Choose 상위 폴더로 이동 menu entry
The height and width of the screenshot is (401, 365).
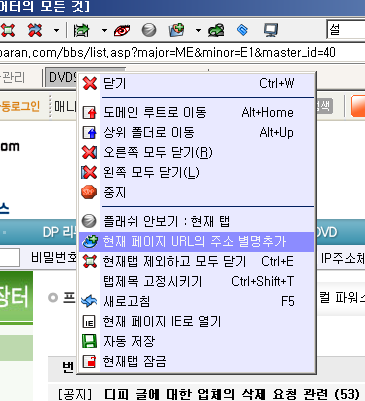197,133
